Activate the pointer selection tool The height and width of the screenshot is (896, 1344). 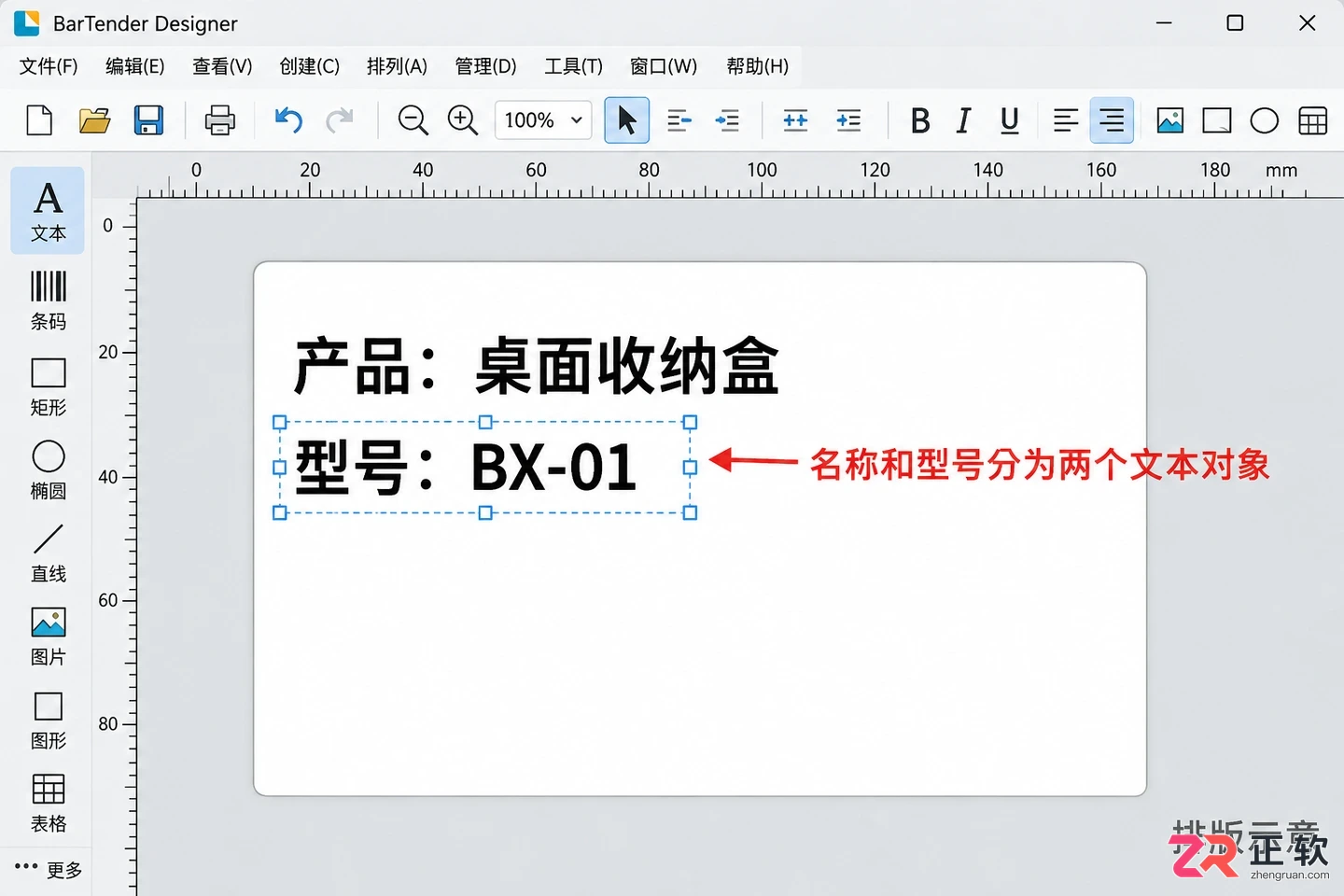(627, 120)
